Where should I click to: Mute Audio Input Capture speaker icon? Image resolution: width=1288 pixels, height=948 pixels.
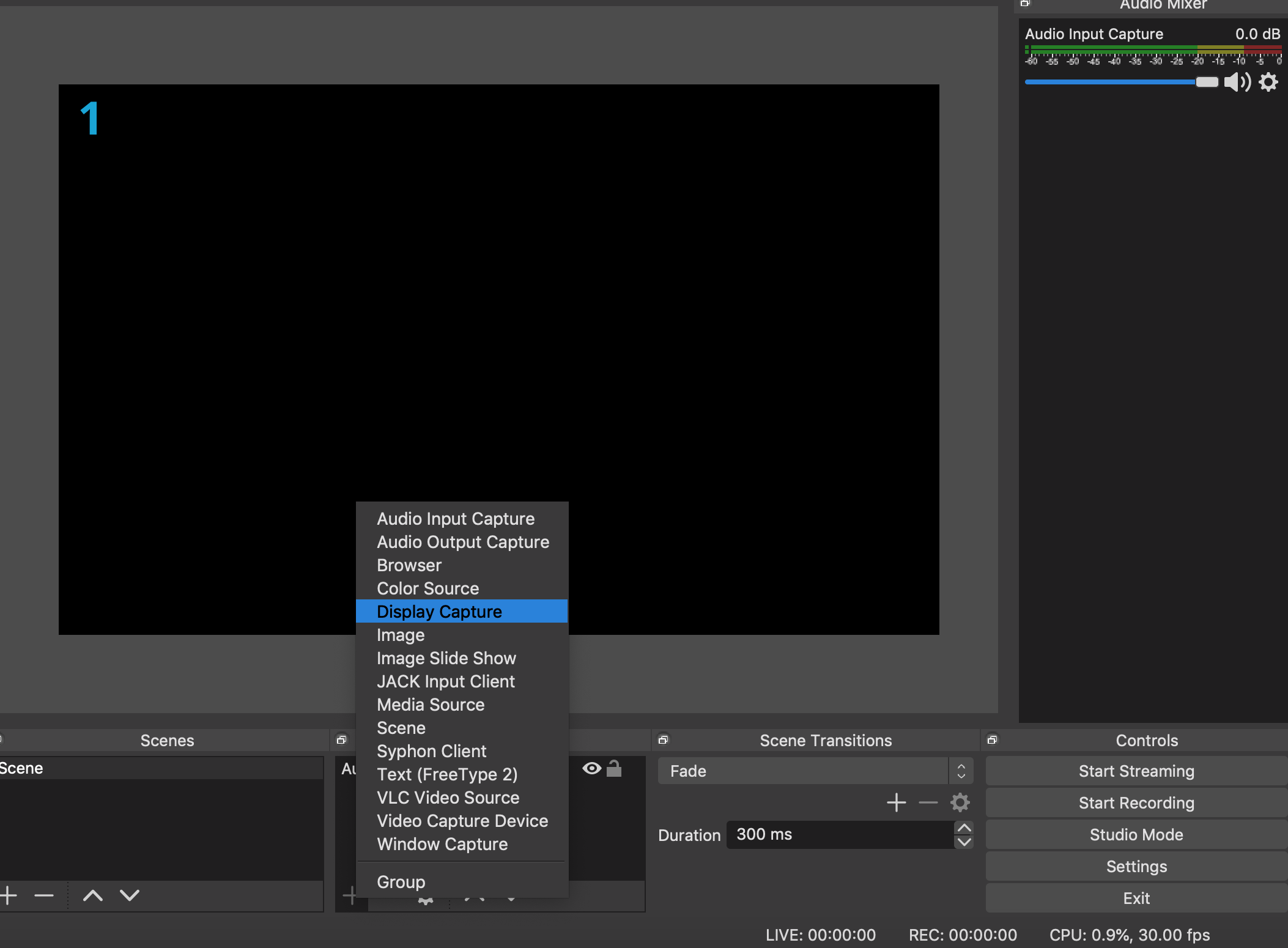1237,82
